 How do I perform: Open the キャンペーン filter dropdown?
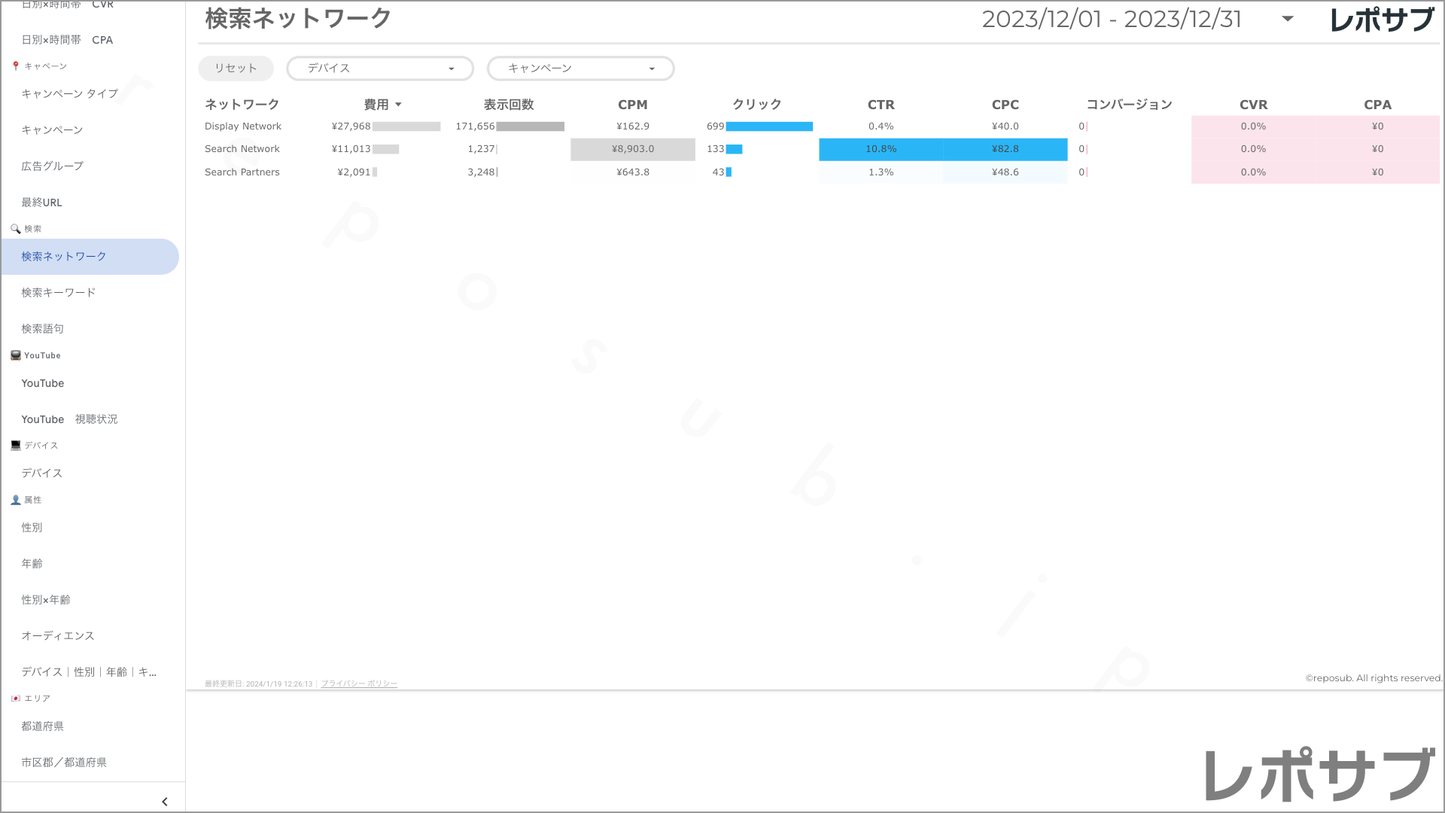580,68
